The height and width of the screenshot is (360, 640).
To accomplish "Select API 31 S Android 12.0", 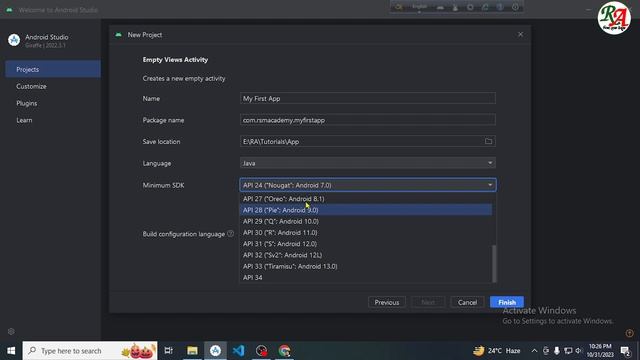I will 366,244.
